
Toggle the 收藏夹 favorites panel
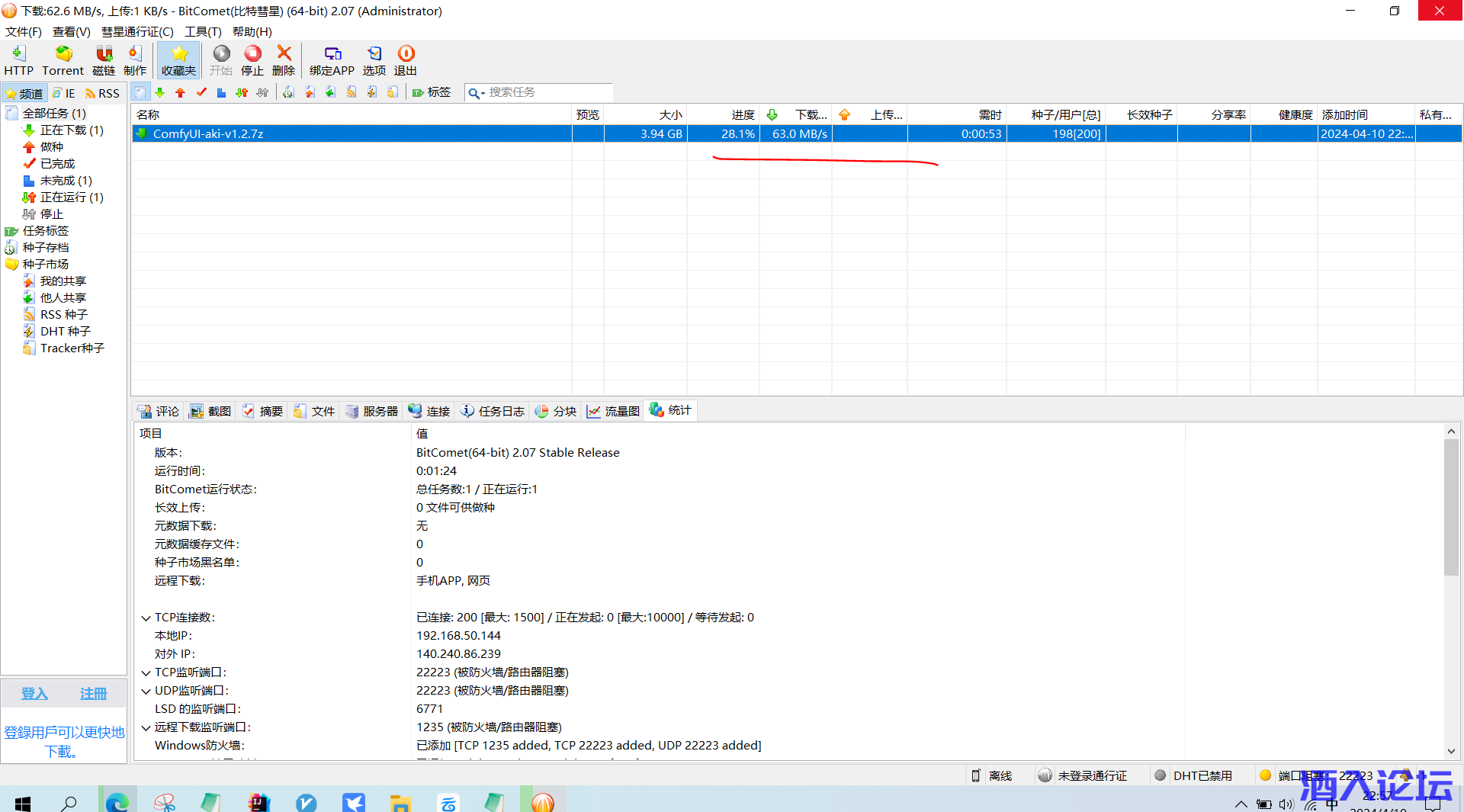pyautogui.click(x=179, y=60)
